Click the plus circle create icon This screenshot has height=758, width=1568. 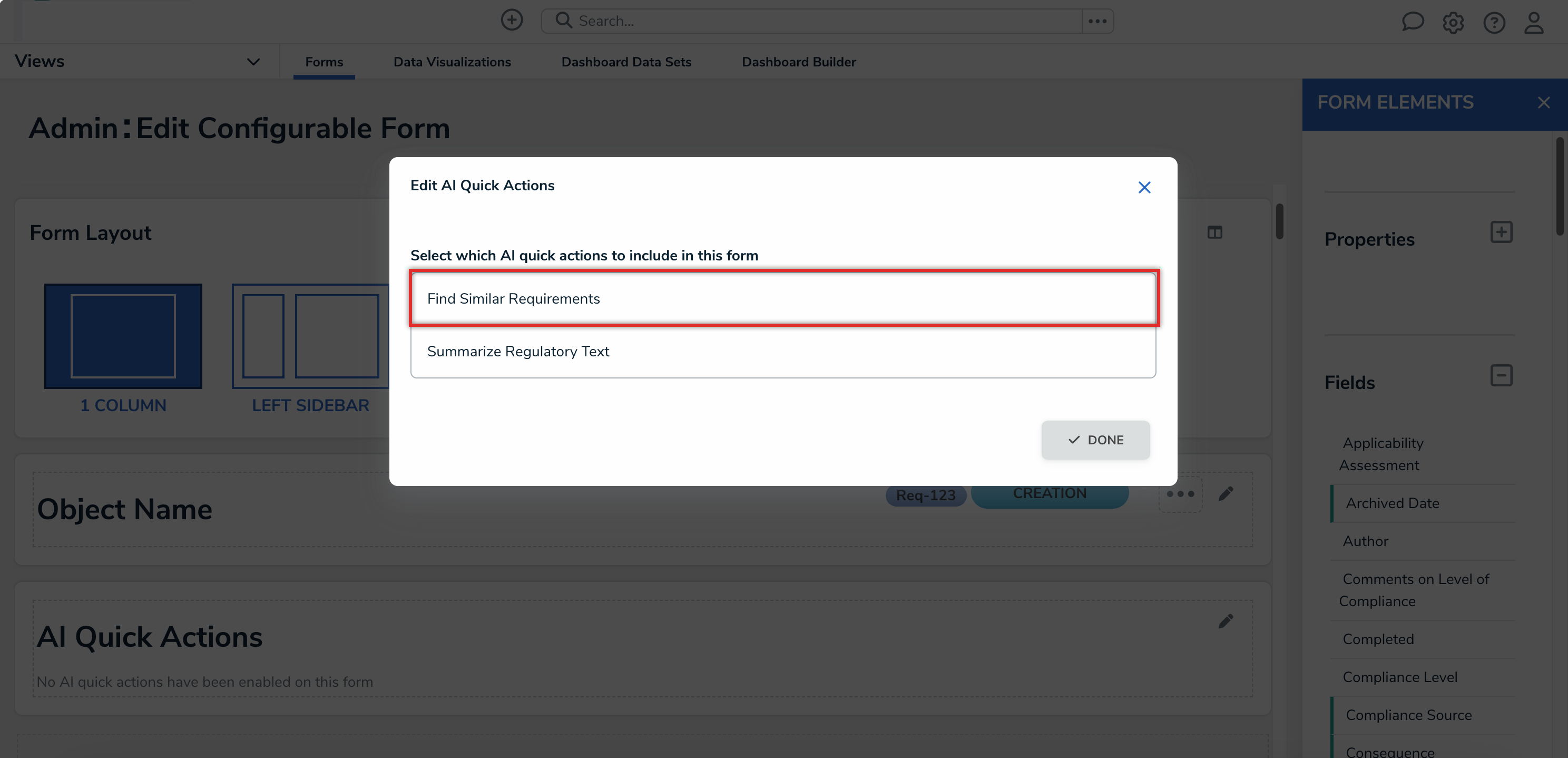(511, 20)
